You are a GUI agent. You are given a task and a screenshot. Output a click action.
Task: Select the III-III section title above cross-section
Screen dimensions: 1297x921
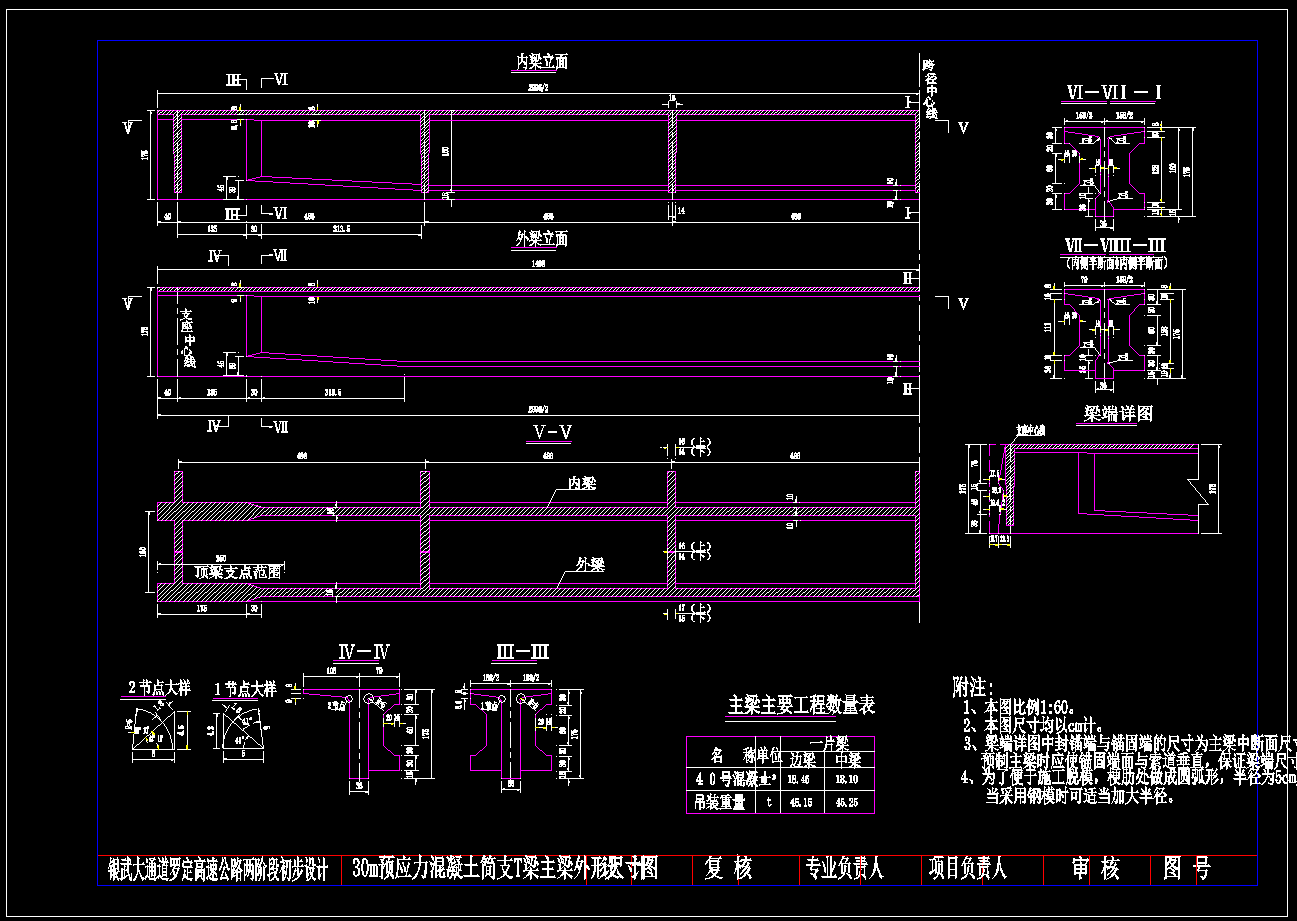click(522, 652)
